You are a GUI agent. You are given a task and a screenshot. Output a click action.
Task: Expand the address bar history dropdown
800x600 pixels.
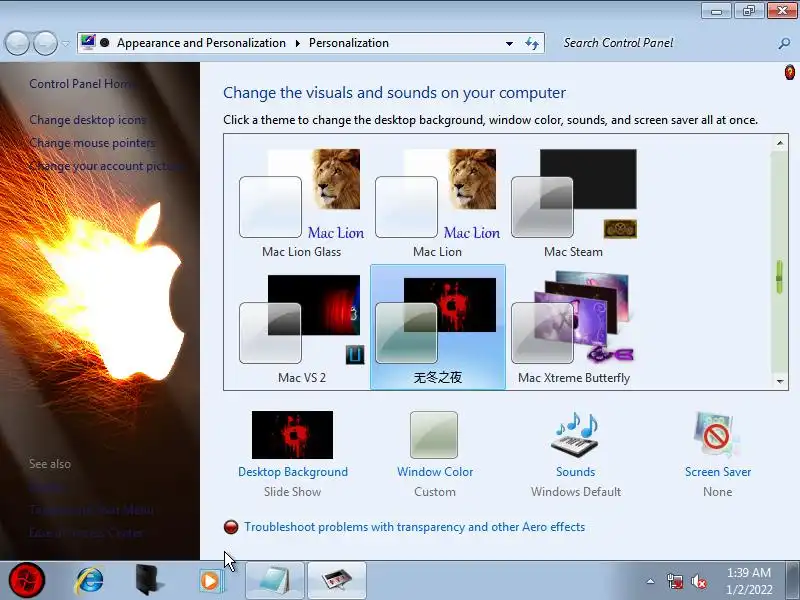coord(509,43)
